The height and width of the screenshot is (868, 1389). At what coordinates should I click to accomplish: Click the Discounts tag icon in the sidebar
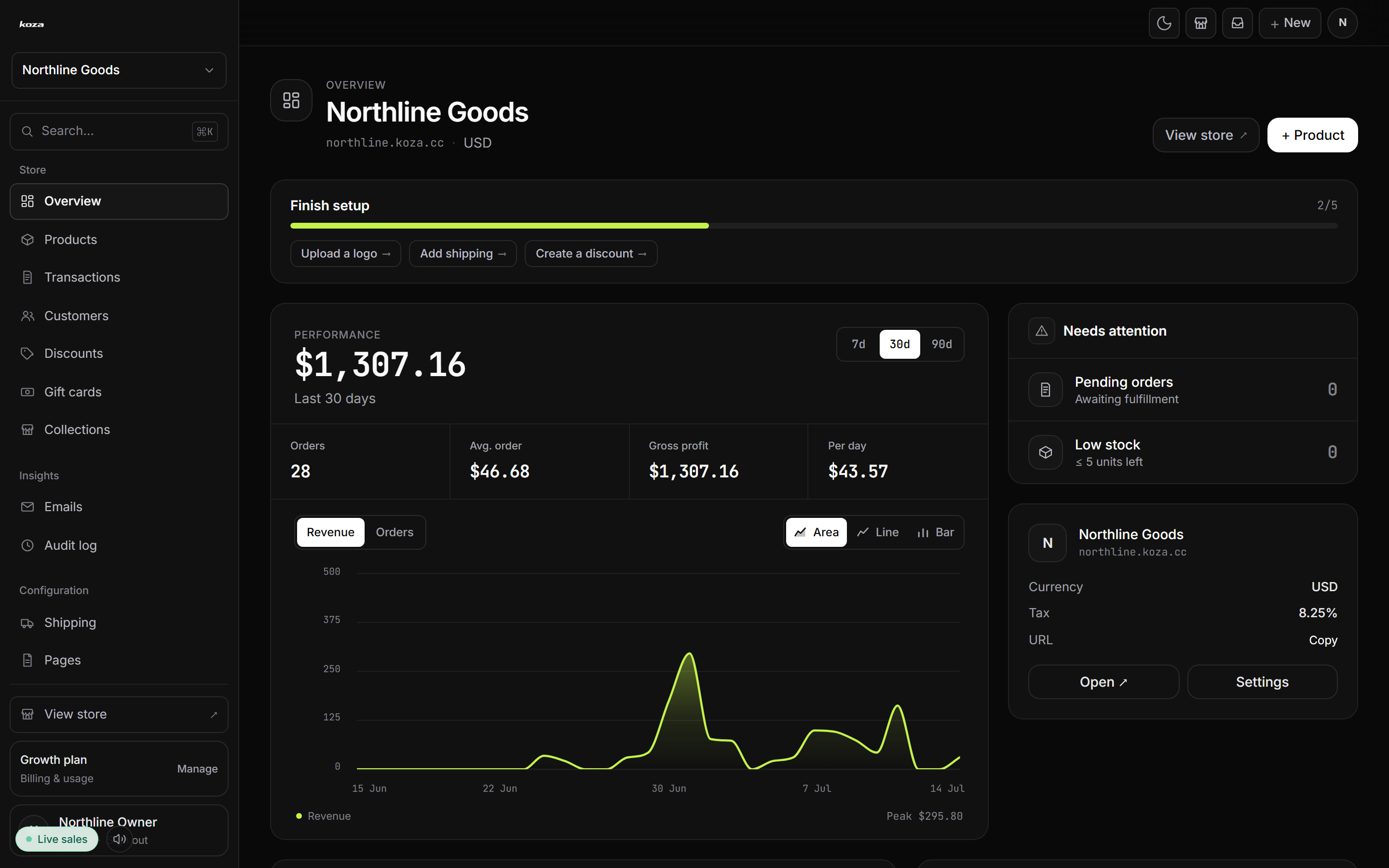(27, 353)
